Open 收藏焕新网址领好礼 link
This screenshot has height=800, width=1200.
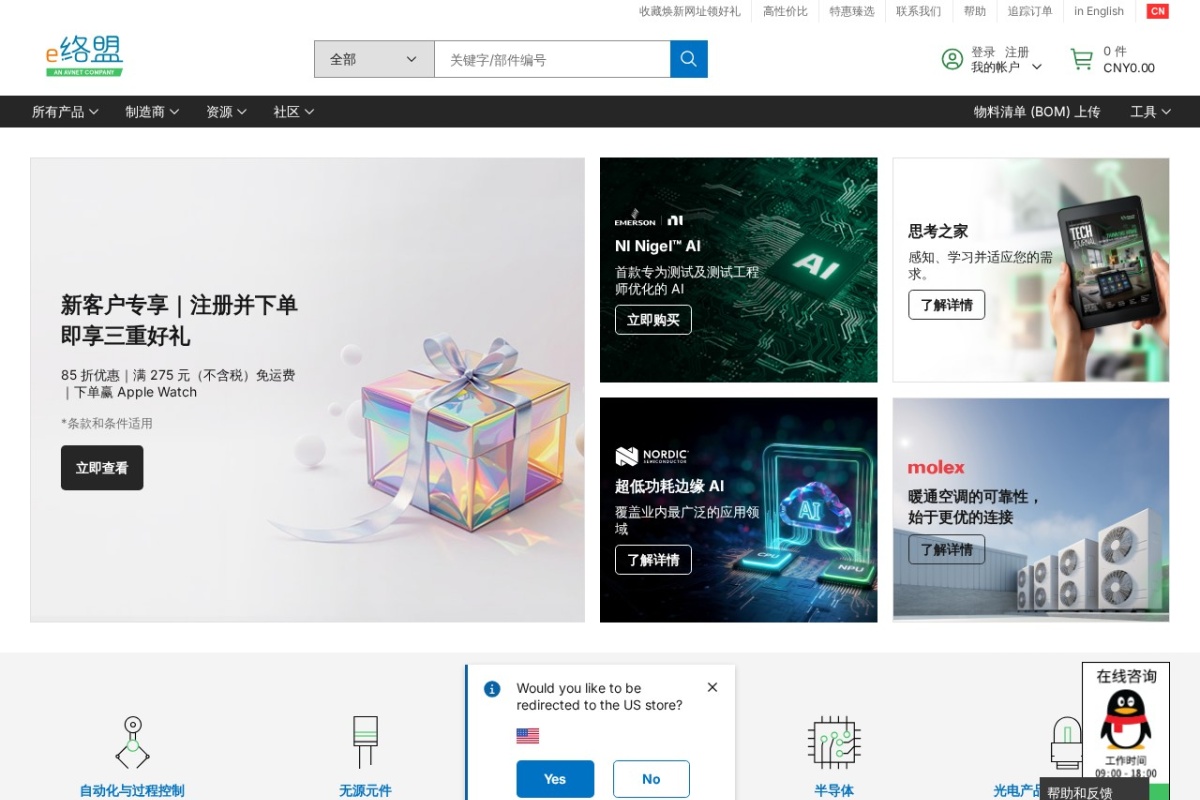point(690,11)
